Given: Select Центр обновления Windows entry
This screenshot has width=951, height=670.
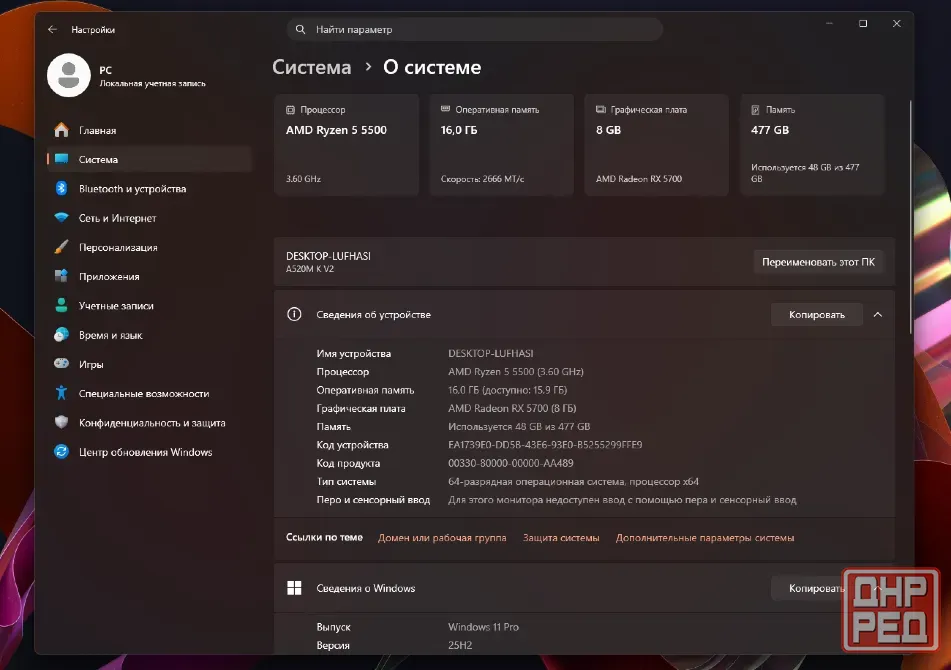Looking at the screenshot, I should pos(149,452).
